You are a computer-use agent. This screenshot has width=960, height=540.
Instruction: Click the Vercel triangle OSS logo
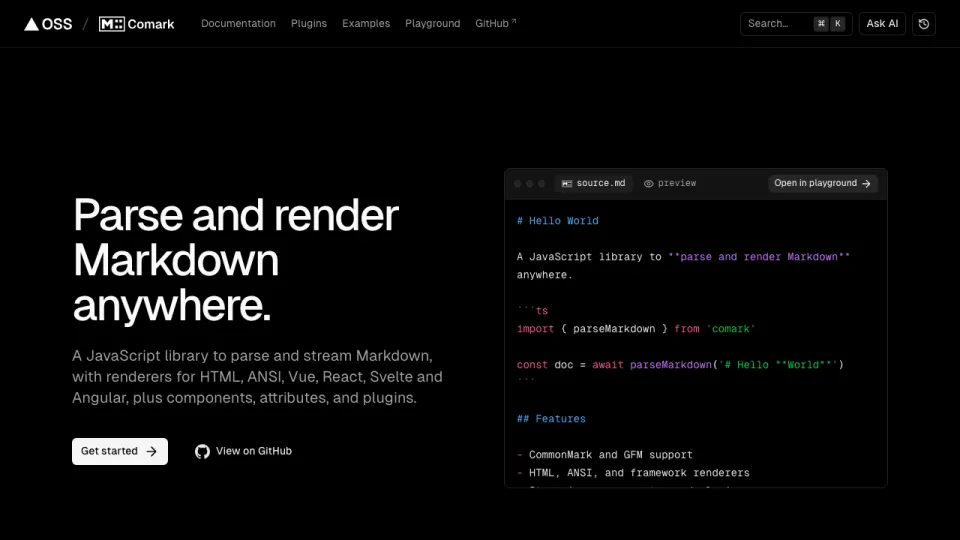click(x=48, y=24)
